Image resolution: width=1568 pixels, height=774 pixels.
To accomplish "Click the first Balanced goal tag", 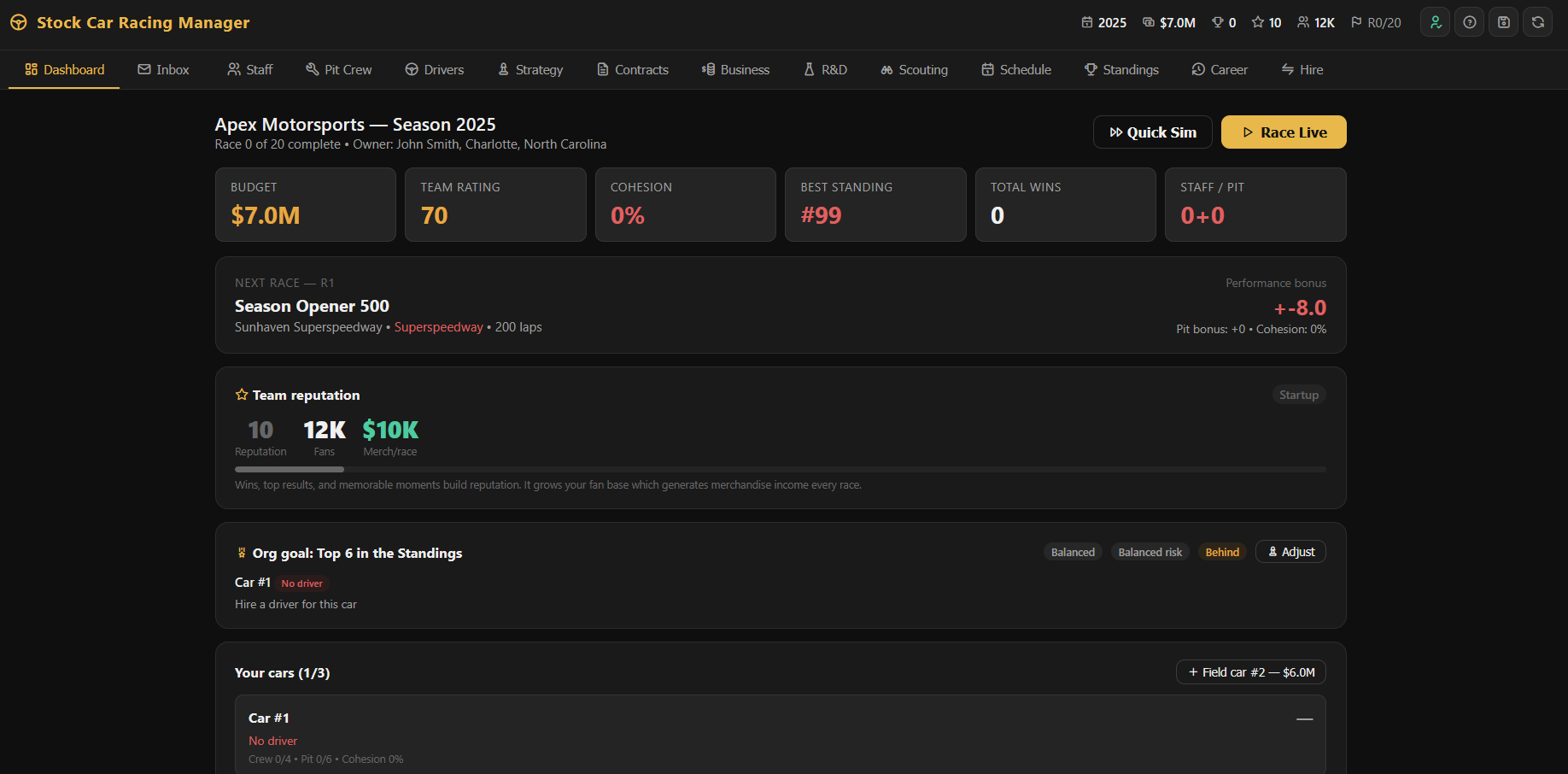I will 1073,552.
